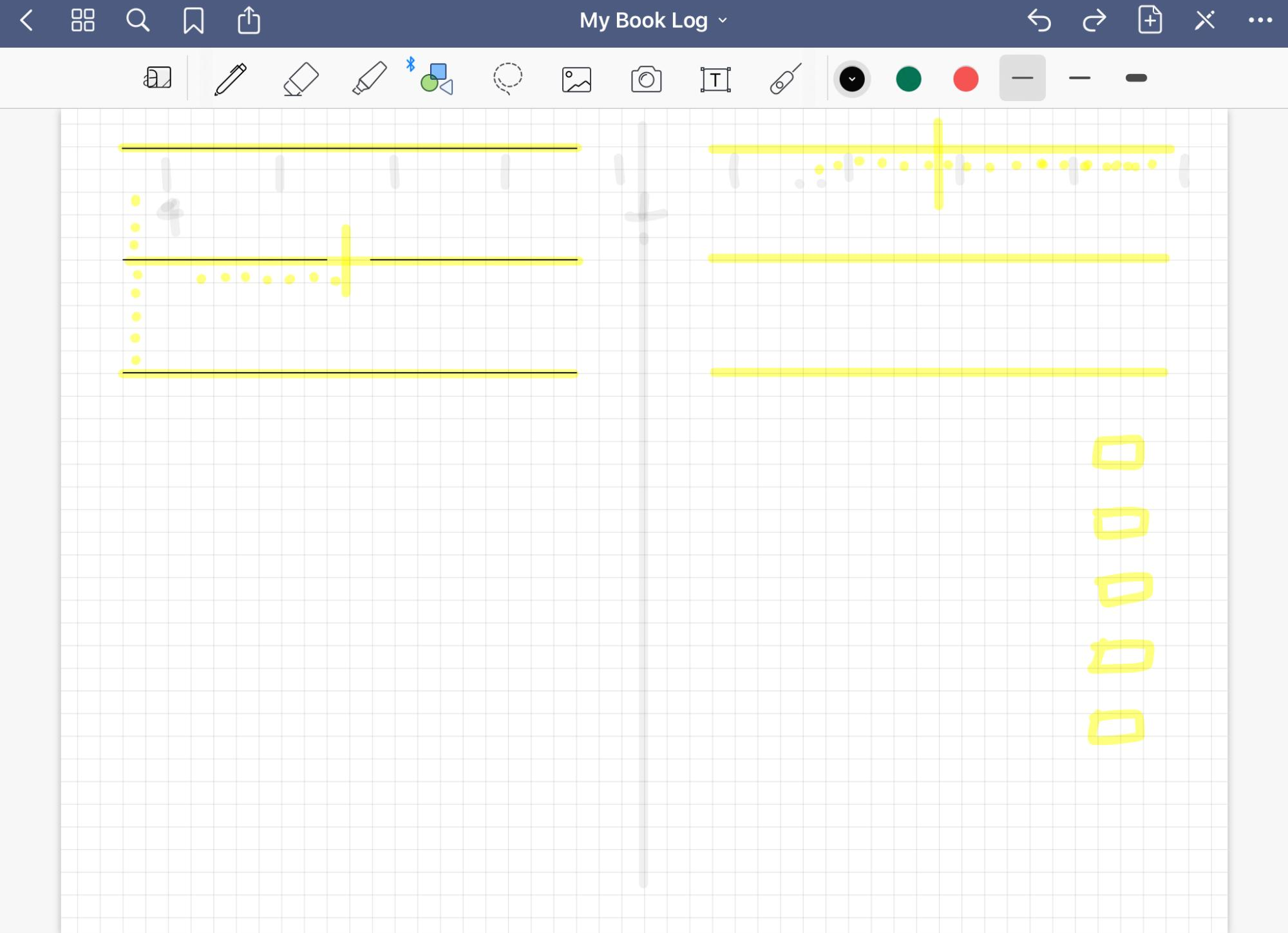Activate the Laser pointer tool
1288x933 pixels.
point(785,79)
